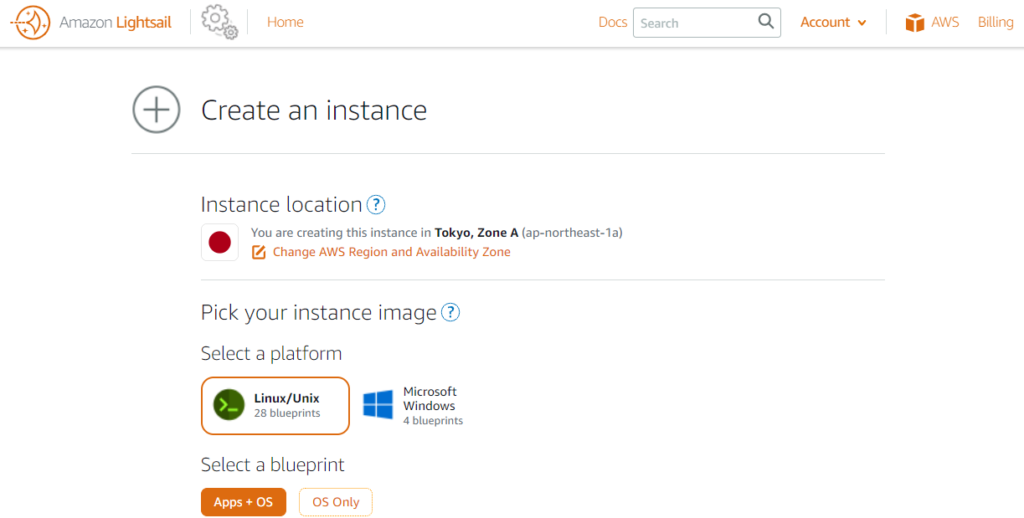The width and height of the screenshot is (1024, 518).
Task: Click the '28 blueprints' text
Action: [287, 413]
